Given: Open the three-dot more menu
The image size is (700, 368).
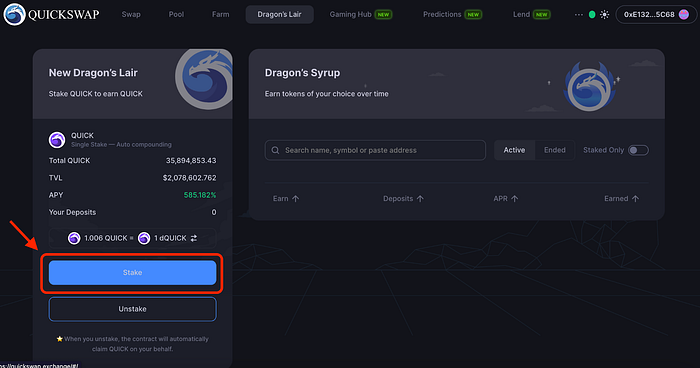Looking at the screenshot, I should (579, 14).
